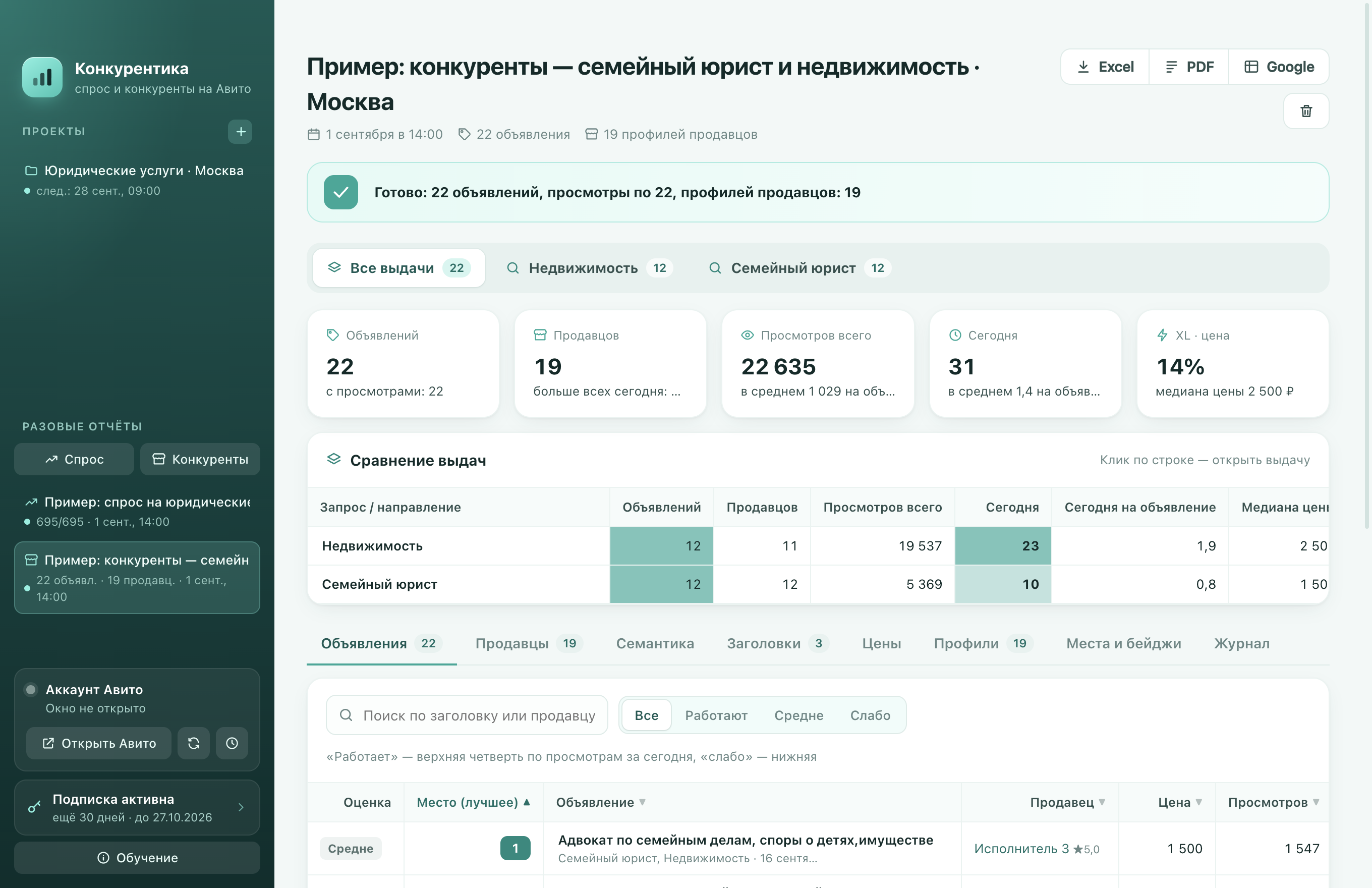Click Просмотров всего 19 537 cell
Image resolution: width=1372 pixels, height=888 pixels.
[883, 545]
